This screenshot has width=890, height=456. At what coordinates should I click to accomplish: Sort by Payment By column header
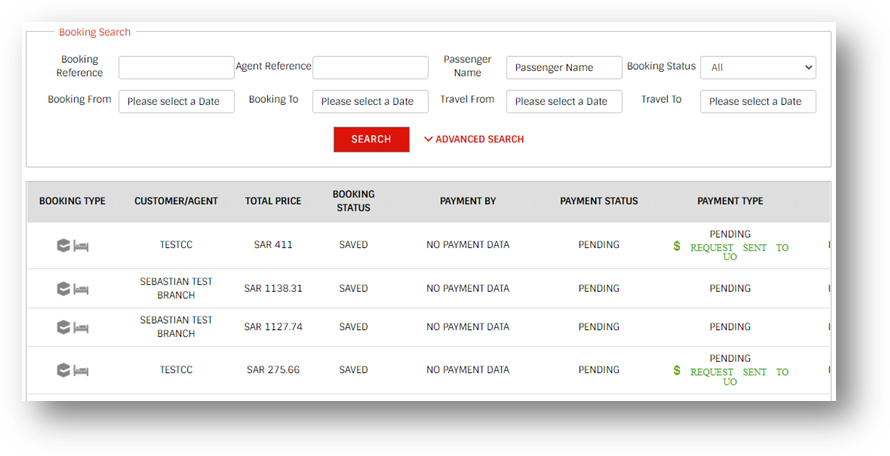(x=468, y=201)
